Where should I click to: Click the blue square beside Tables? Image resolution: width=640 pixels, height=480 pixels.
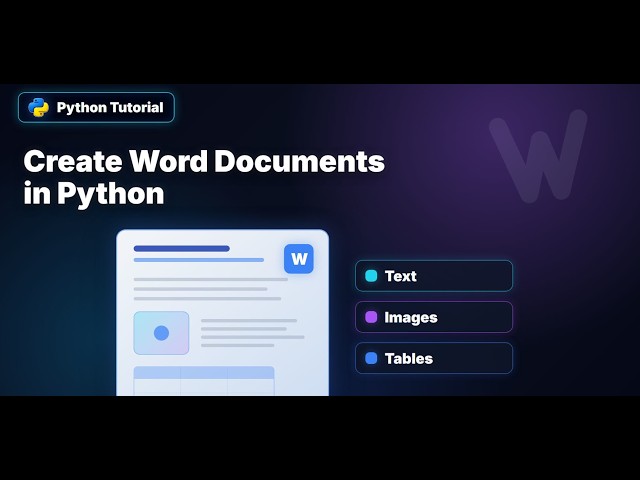point(371,358)
